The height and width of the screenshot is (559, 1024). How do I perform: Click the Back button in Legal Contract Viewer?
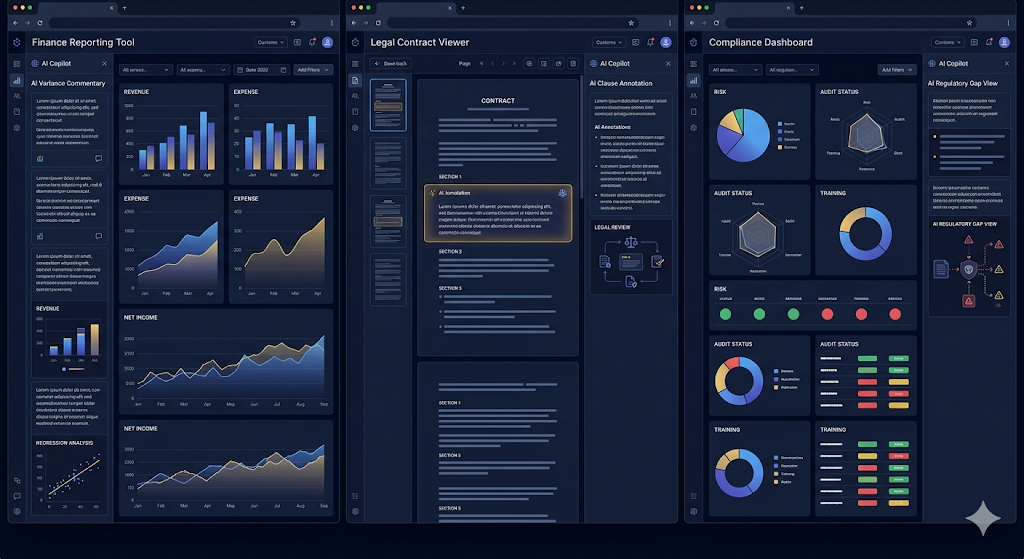(x=391, y=64)
